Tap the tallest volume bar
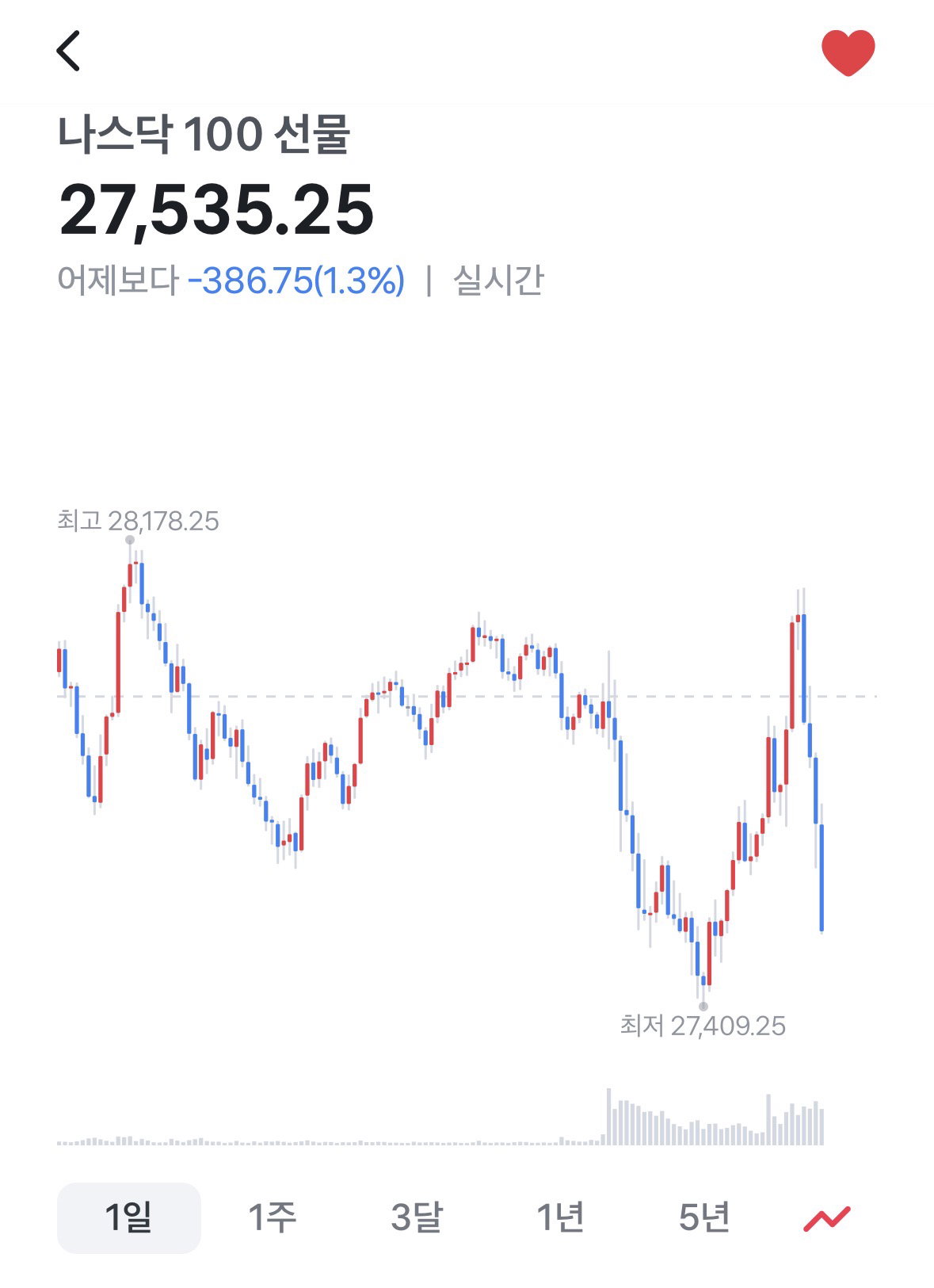 click(609, 1117)
